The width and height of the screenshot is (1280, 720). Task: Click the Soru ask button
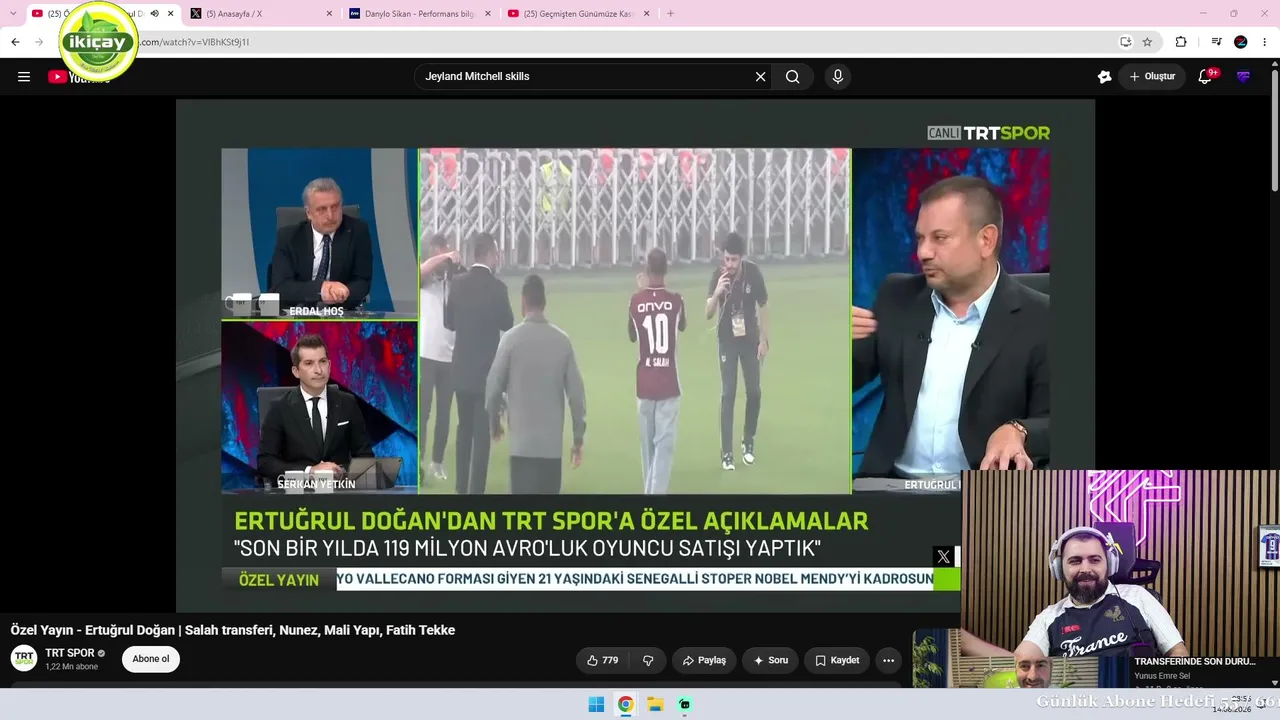(x=770, y=660)
